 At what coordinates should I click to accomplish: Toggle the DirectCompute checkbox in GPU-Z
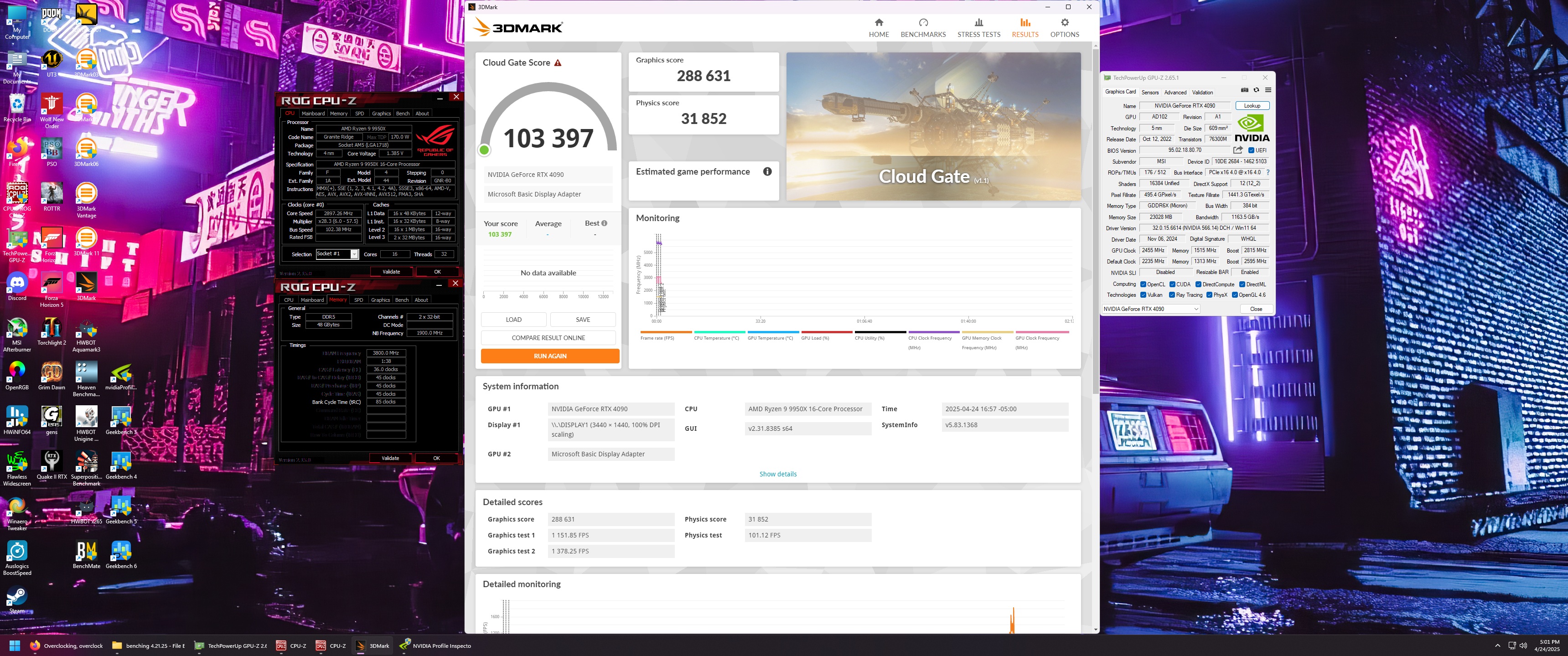pyautogui.click(x=1198, y=284)
